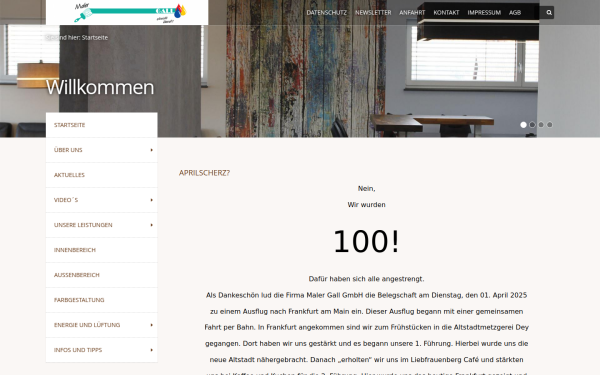Expand the Energie und Lüftung submenu arrow
This screenshot has height=375, width=600.
click(152, 325)
